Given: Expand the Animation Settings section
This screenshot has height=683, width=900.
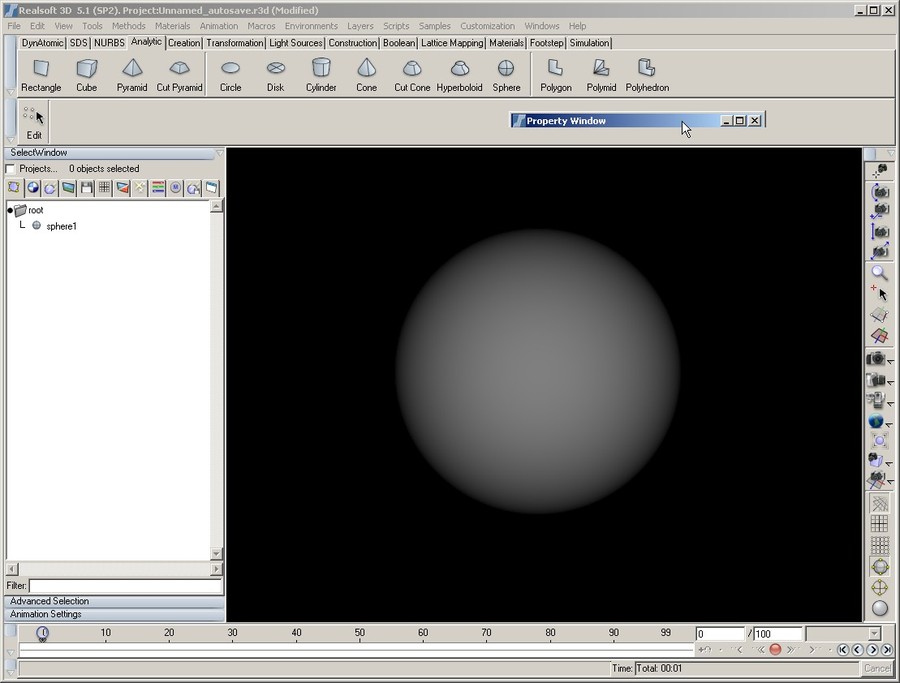Looking at the screenshot, I should (46, 614).
